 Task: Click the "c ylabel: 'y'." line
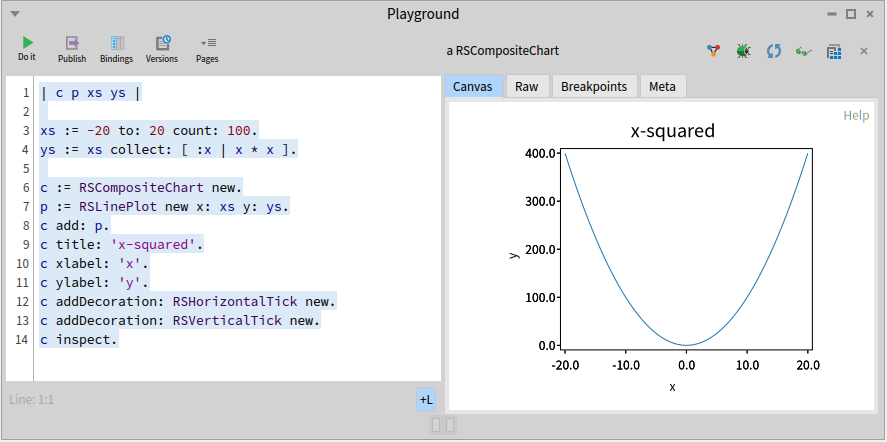(x=94, y=283)
